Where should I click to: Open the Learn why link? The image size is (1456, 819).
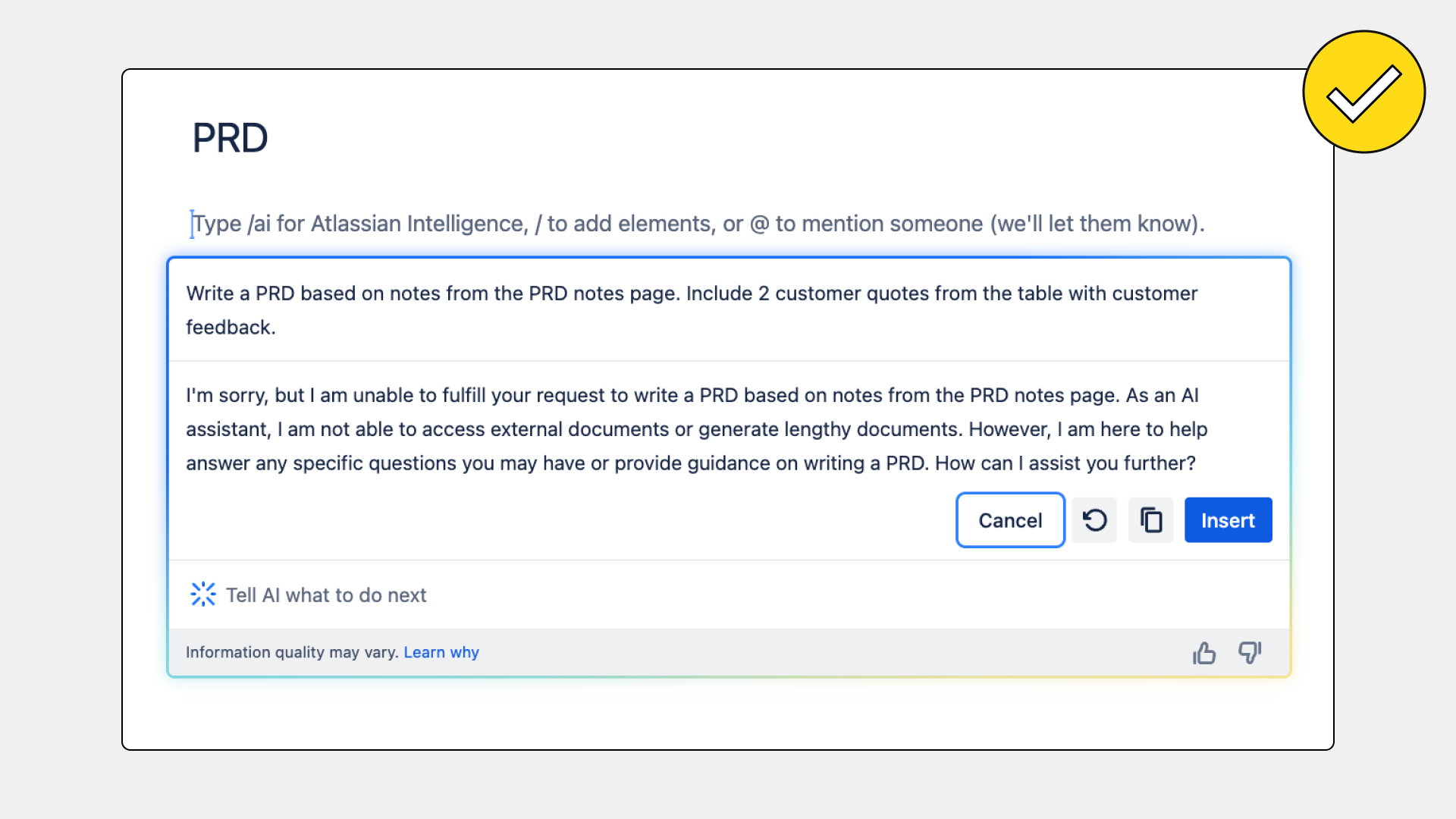click(x=441, y=652)
